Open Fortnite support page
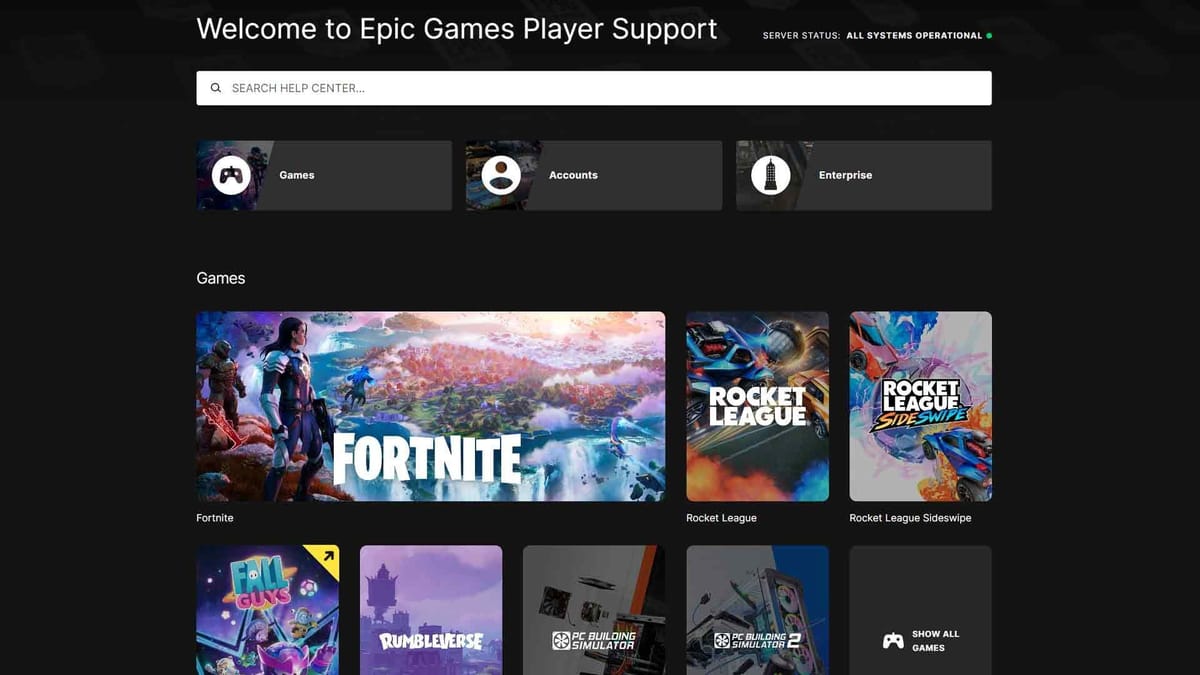Image resolution: width=1200 pixels, height=675 pixels. 430,406
